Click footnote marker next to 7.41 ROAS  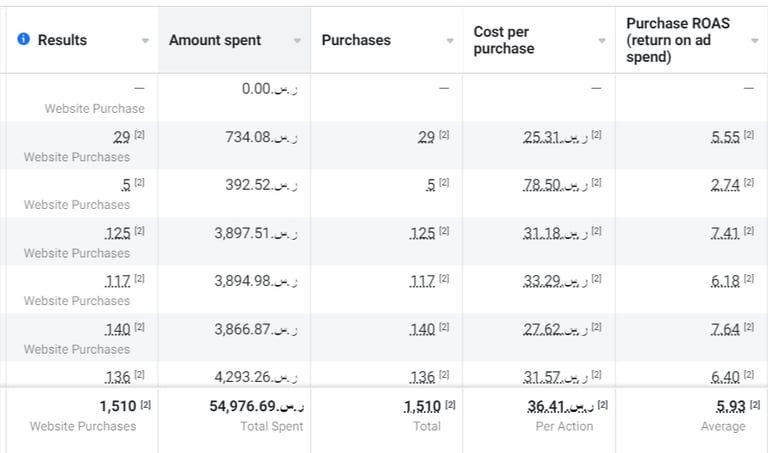pyautogui.click(x=749, y=231)
